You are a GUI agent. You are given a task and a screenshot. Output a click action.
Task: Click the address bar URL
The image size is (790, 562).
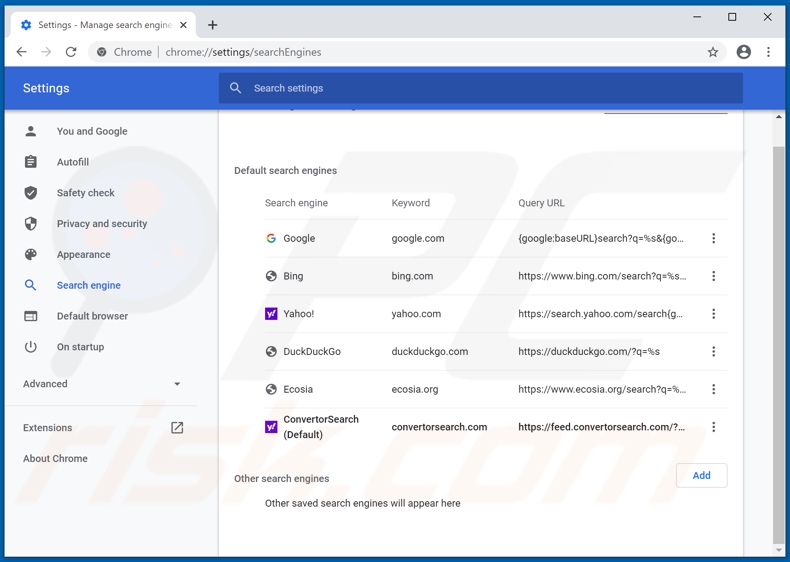pyautogui.click(x=243, y=52)
